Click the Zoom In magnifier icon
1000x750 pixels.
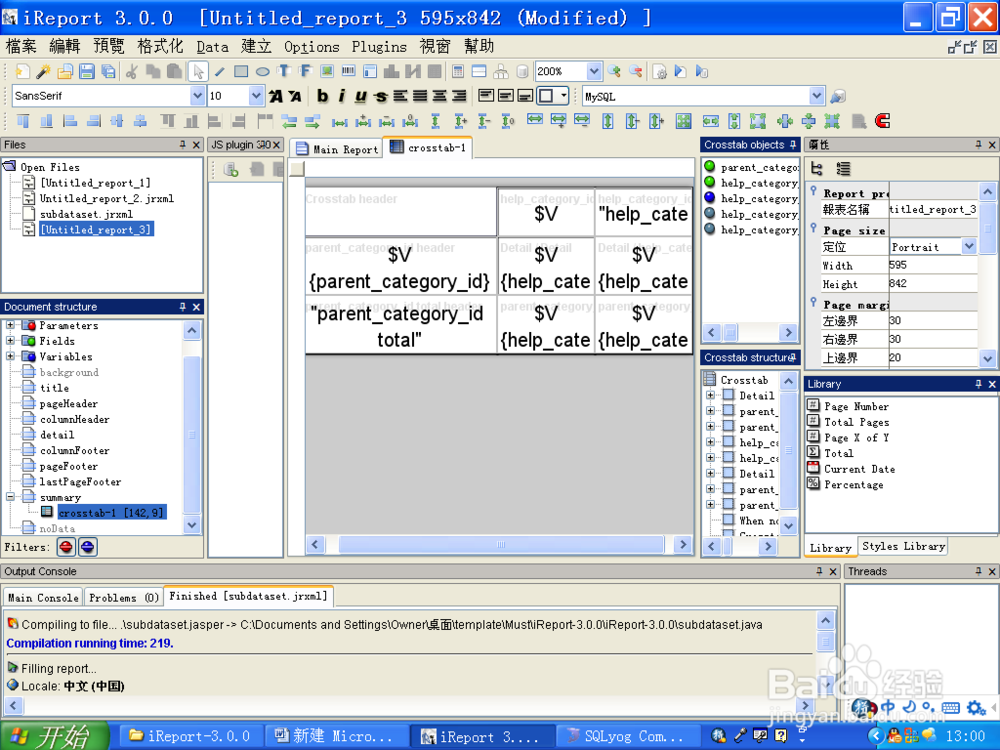point(615,71)
